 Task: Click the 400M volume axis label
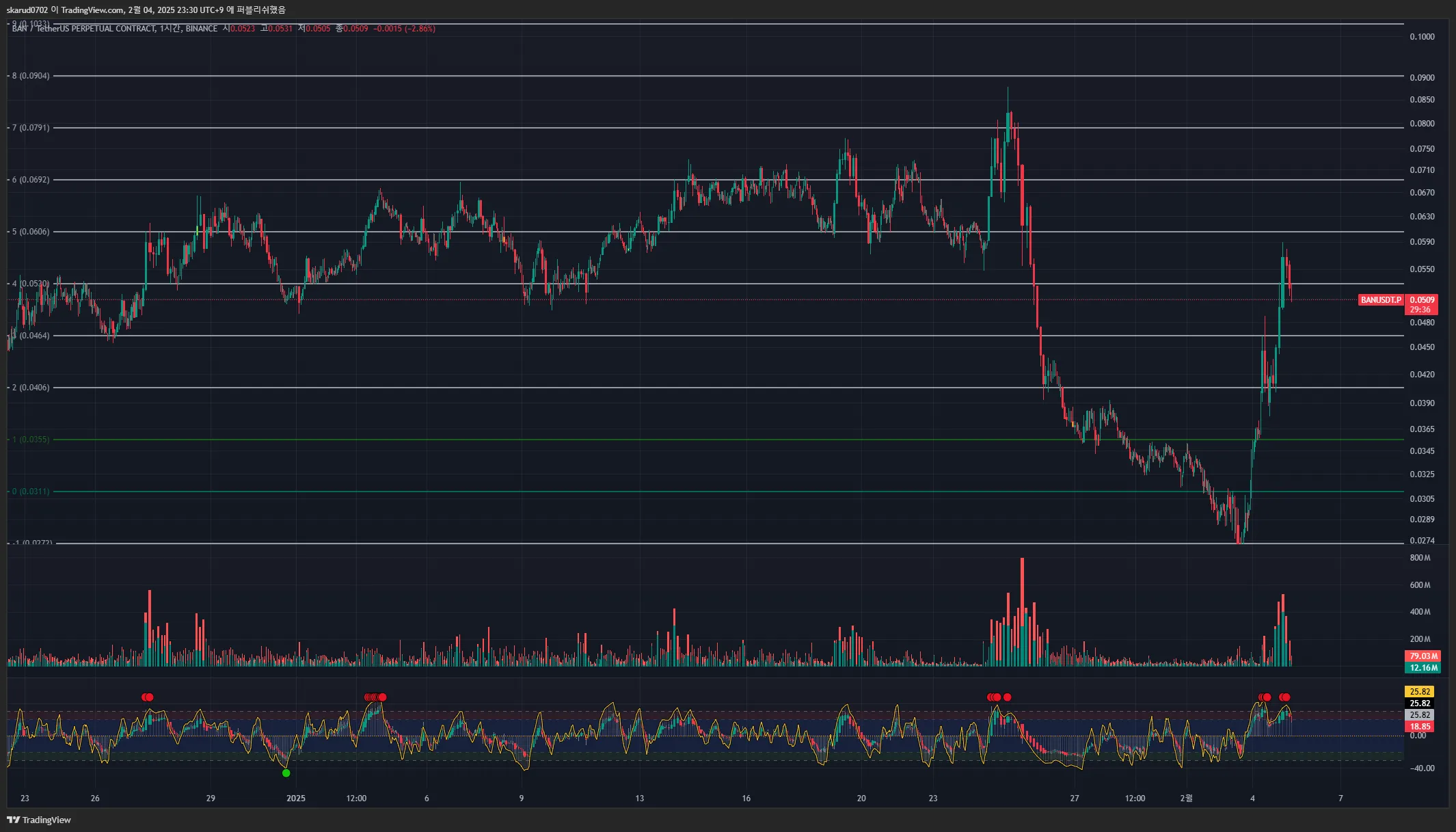click(x=1420, y=612)
